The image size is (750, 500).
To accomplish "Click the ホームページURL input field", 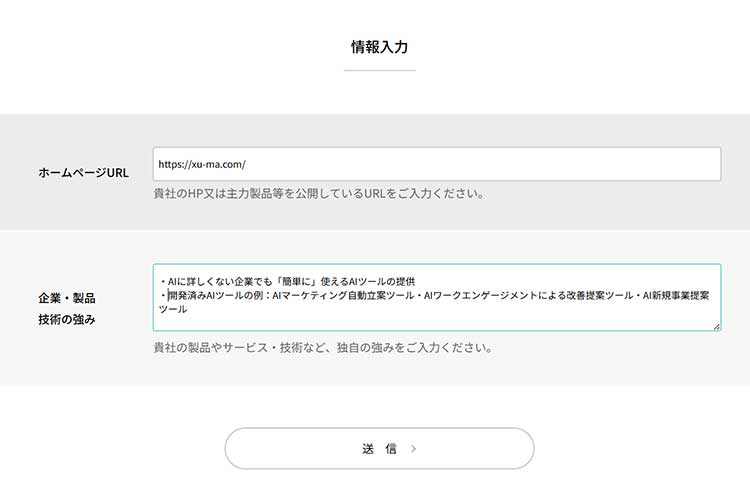I will click(x=437, y=164).
